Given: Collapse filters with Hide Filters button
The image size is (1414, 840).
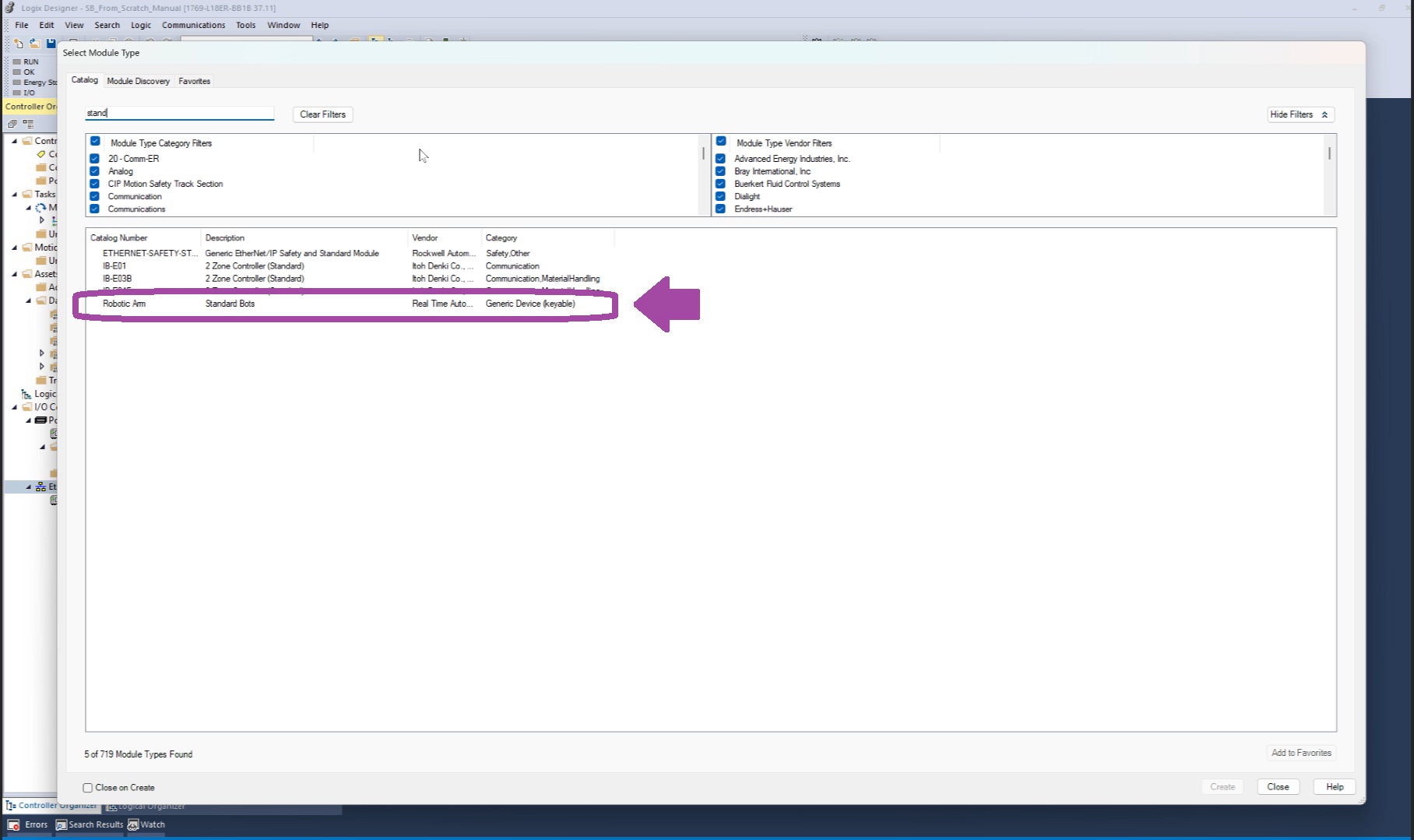Looking at the screenshot, I should (1300, 114).
